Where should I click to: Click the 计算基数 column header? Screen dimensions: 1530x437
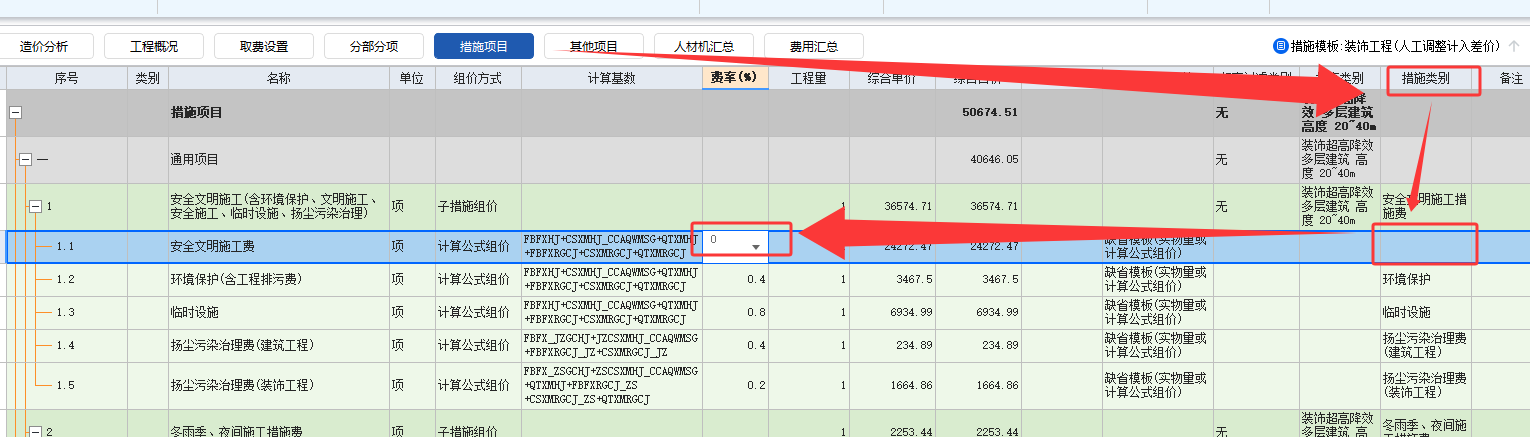611,78
